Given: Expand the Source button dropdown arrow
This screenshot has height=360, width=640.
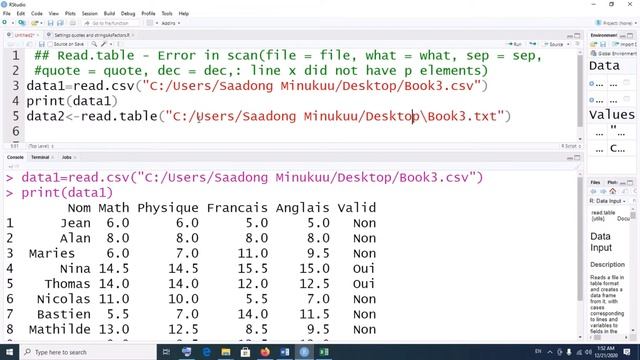Looking at the screenshot, I should [x=567, y=44].
